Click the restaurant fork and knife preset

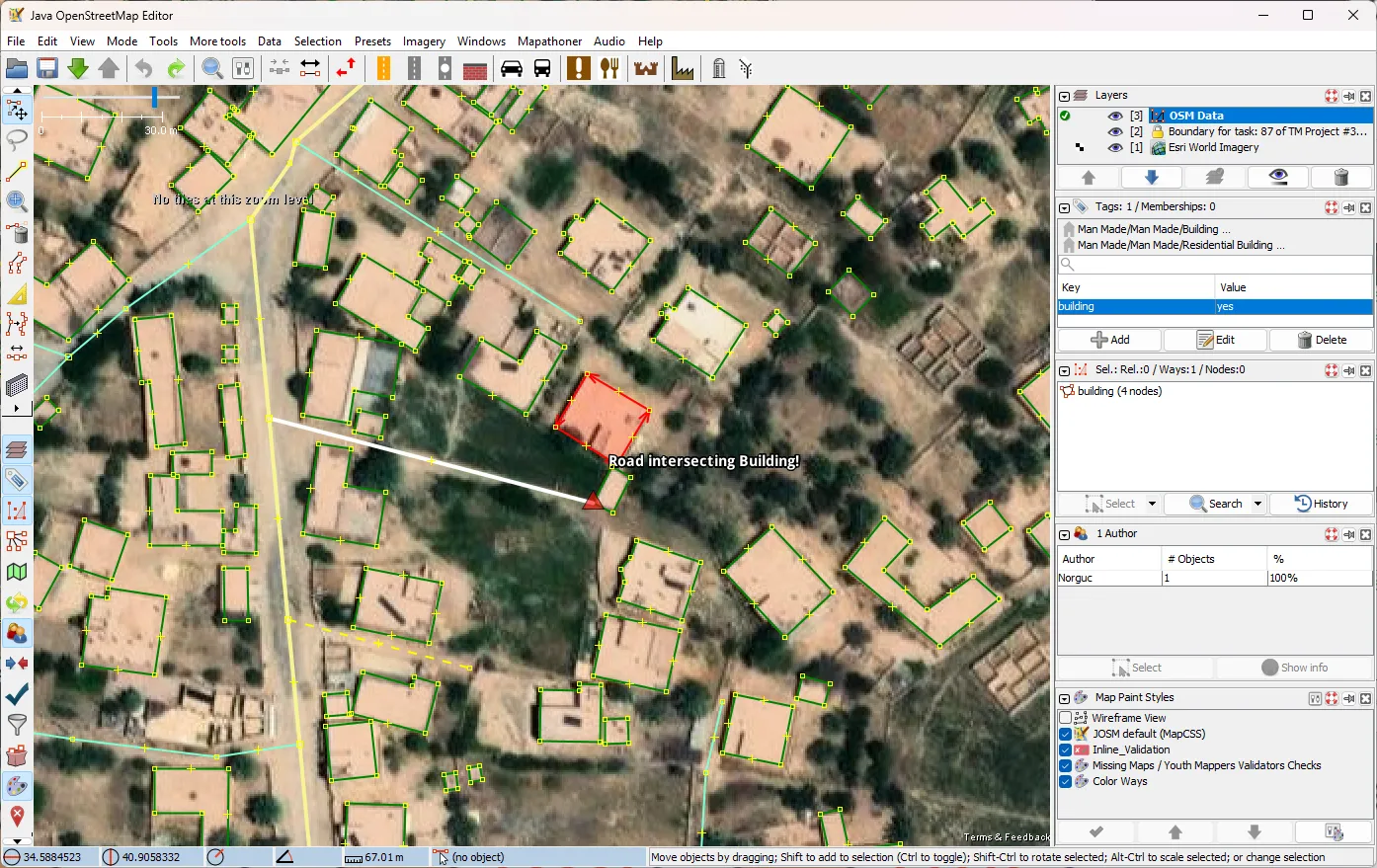click(x=609, y=68)
